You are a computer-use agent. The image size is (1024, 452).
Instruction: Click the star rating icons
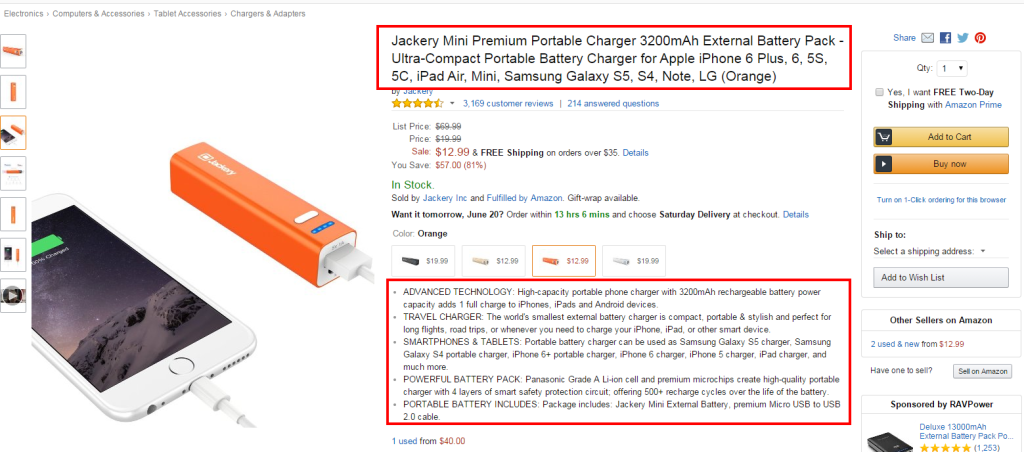(417, 103)
